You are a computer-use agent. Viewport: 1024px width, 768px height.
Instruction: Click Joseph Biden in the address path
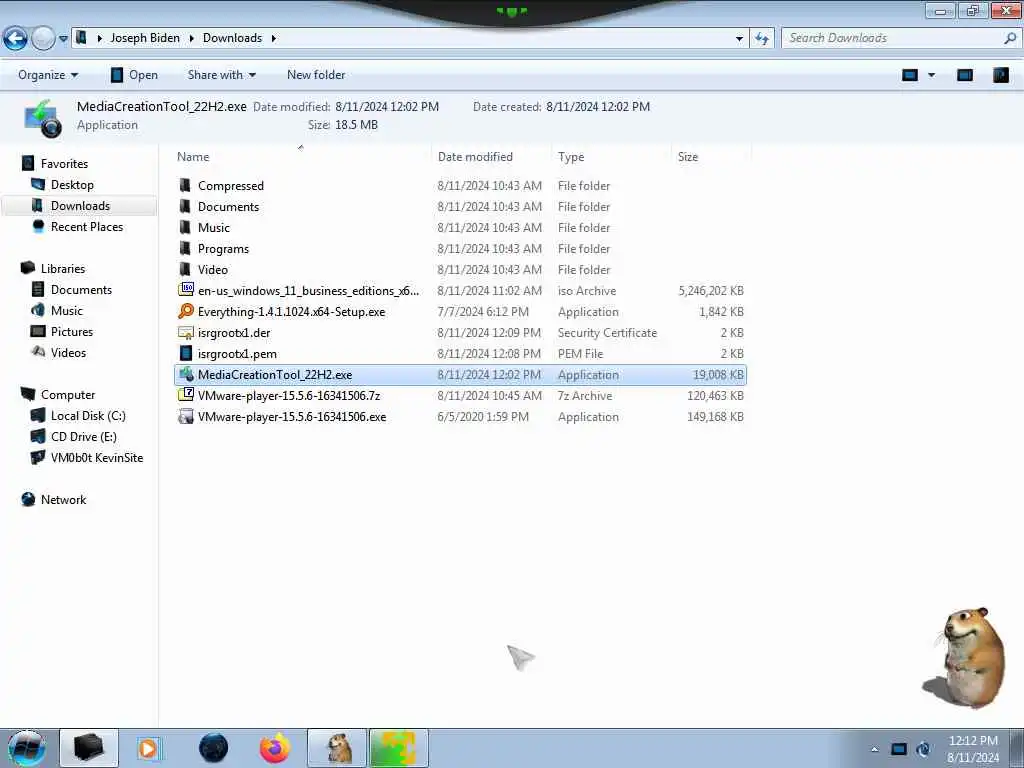click(x=145, y=38)
